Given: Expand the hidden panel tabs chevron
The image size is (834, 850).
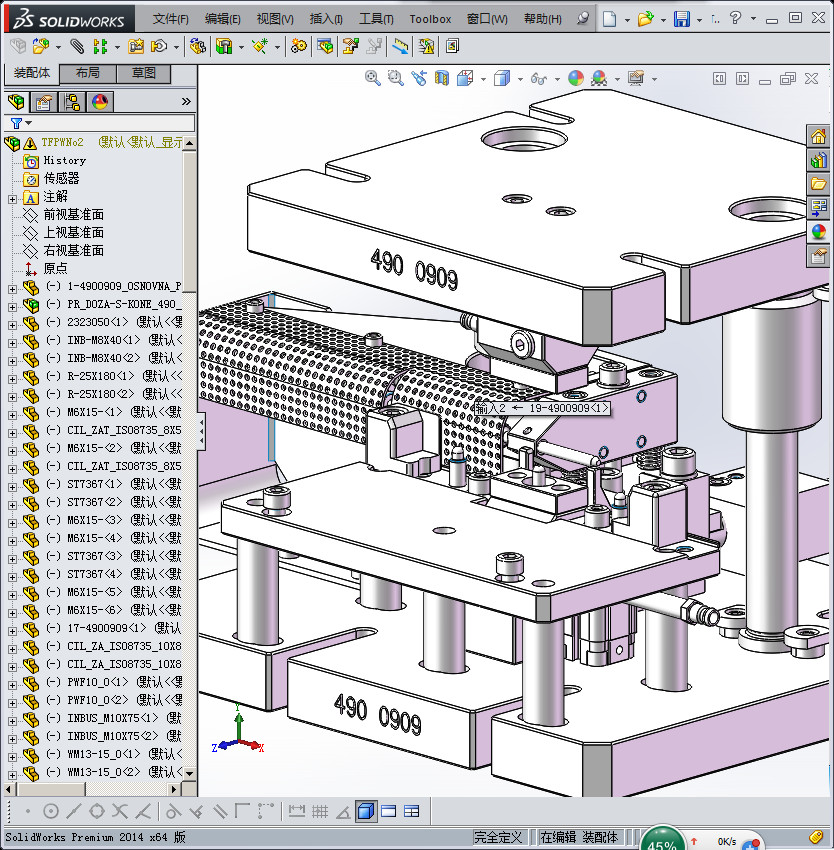Looking at the screenshot, I should [186, 102].
